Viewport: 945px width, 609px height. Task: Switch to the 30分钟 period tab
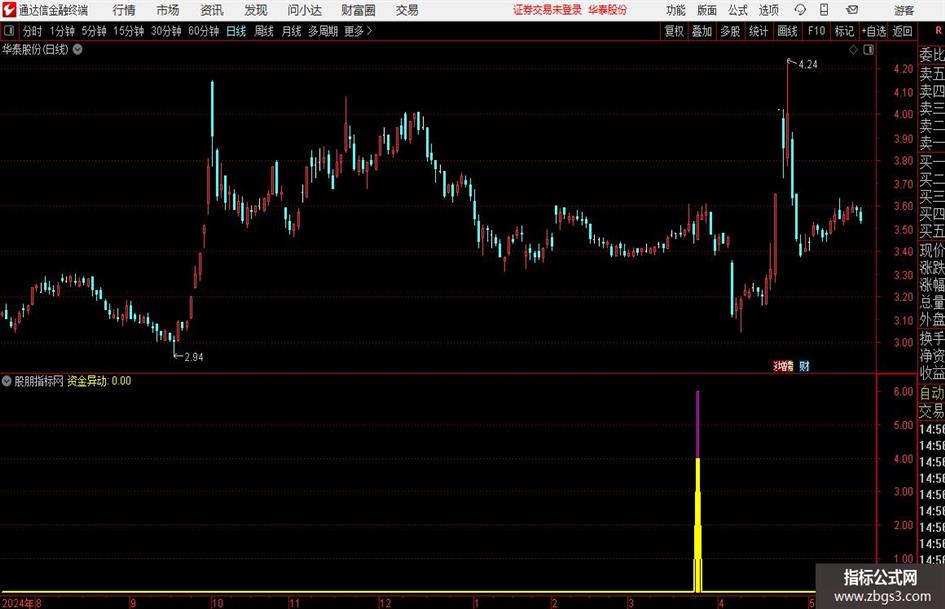pos(166,31)
